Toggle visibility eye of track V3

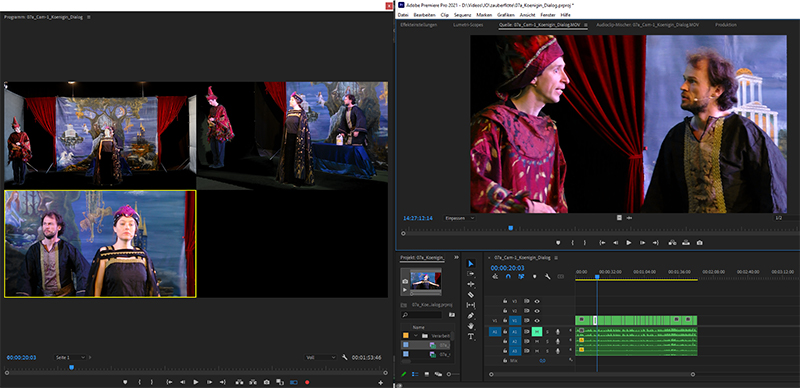pos(537,301)
